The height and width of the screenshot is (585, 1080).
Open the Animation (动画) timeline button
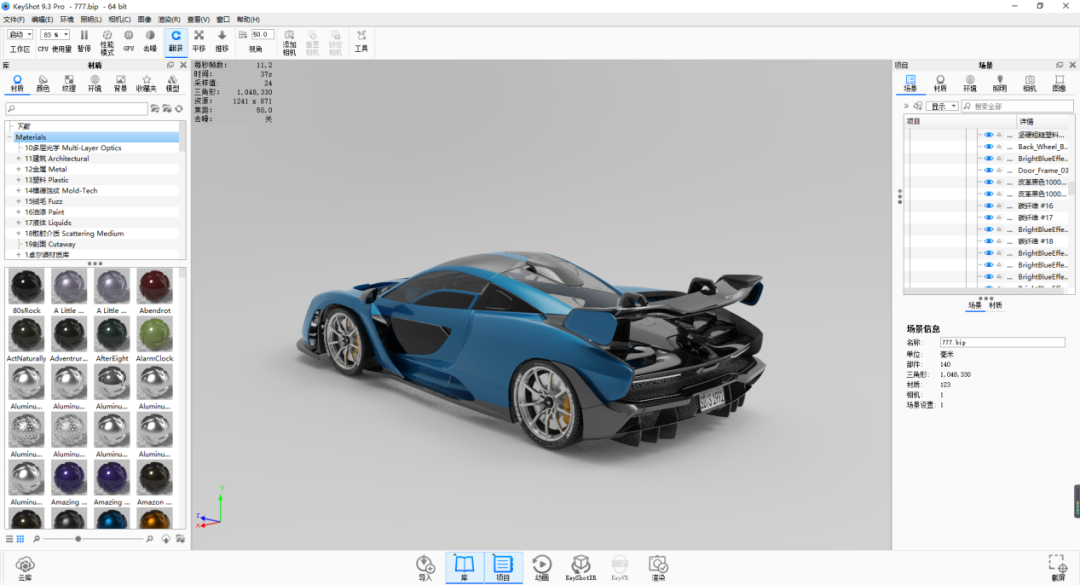[542, 568]
